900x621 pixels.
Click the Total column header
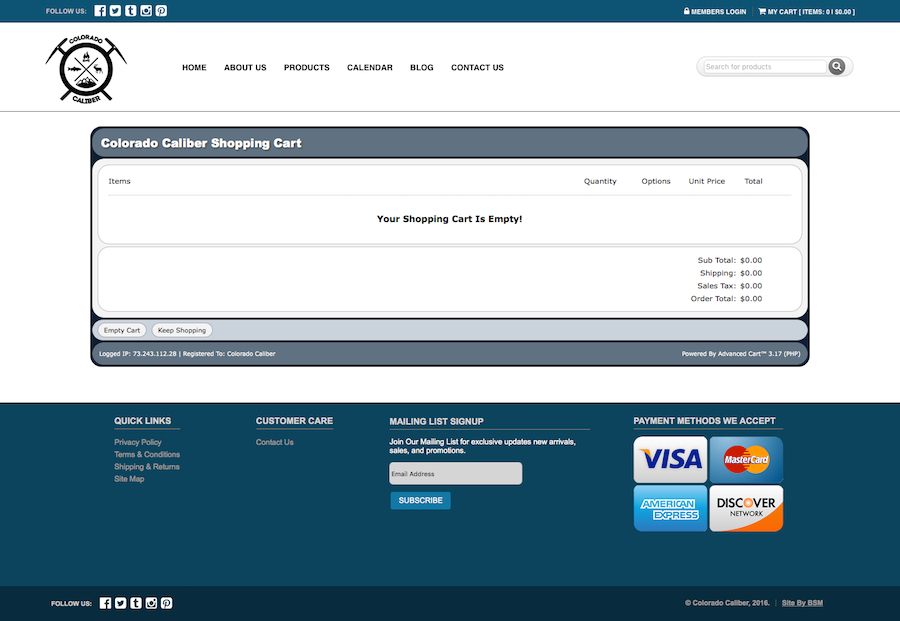[x=754, y=181]
